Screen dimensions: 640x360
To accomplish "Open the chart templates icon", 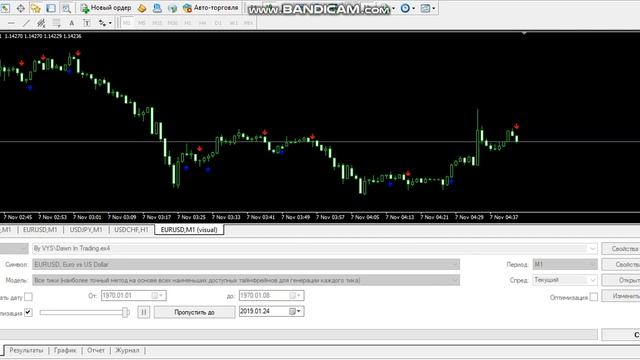I will [x=425, y=8].
